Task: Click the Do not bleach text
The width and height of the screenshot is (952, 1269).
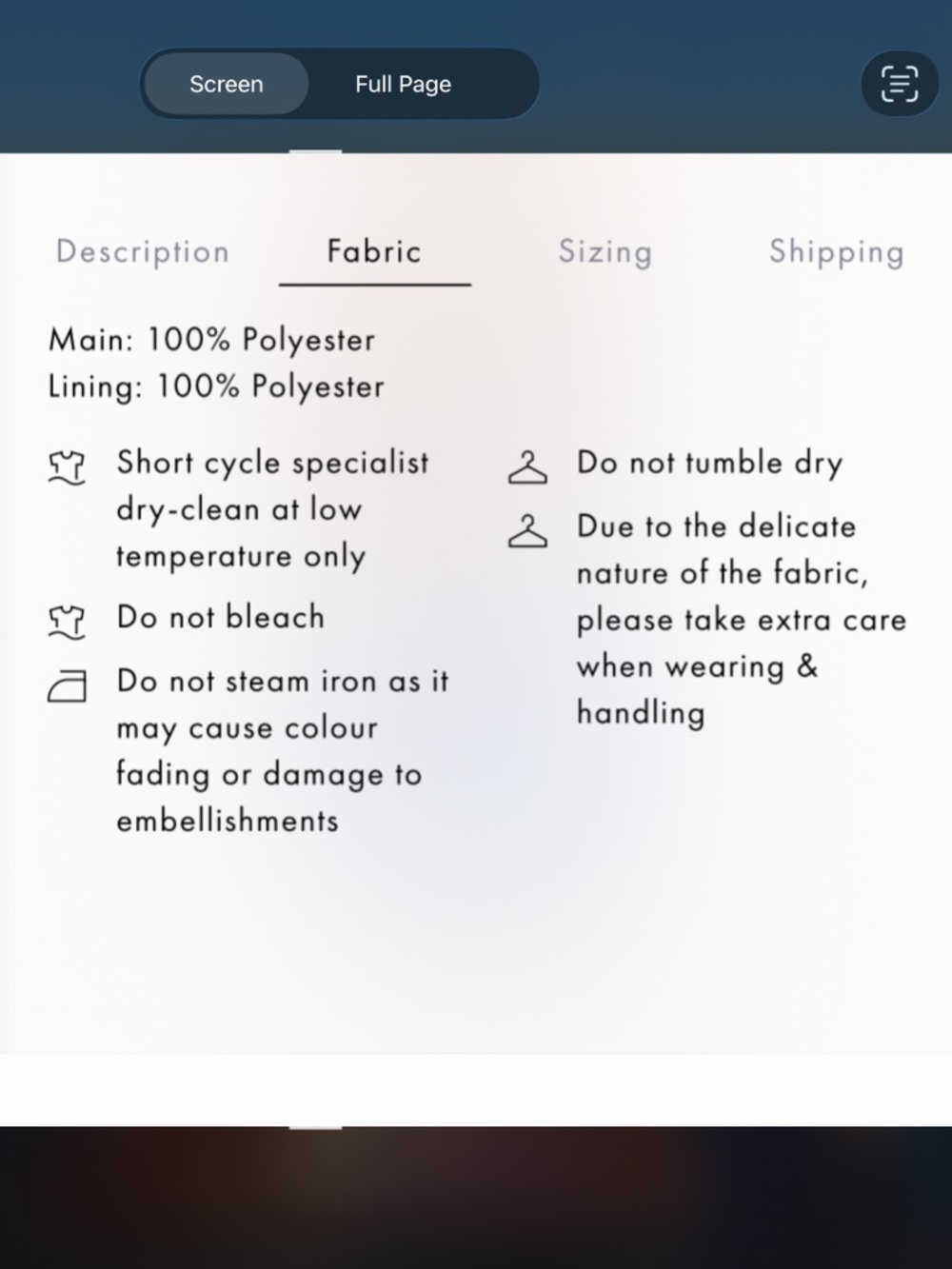Action: coord(221,617)
